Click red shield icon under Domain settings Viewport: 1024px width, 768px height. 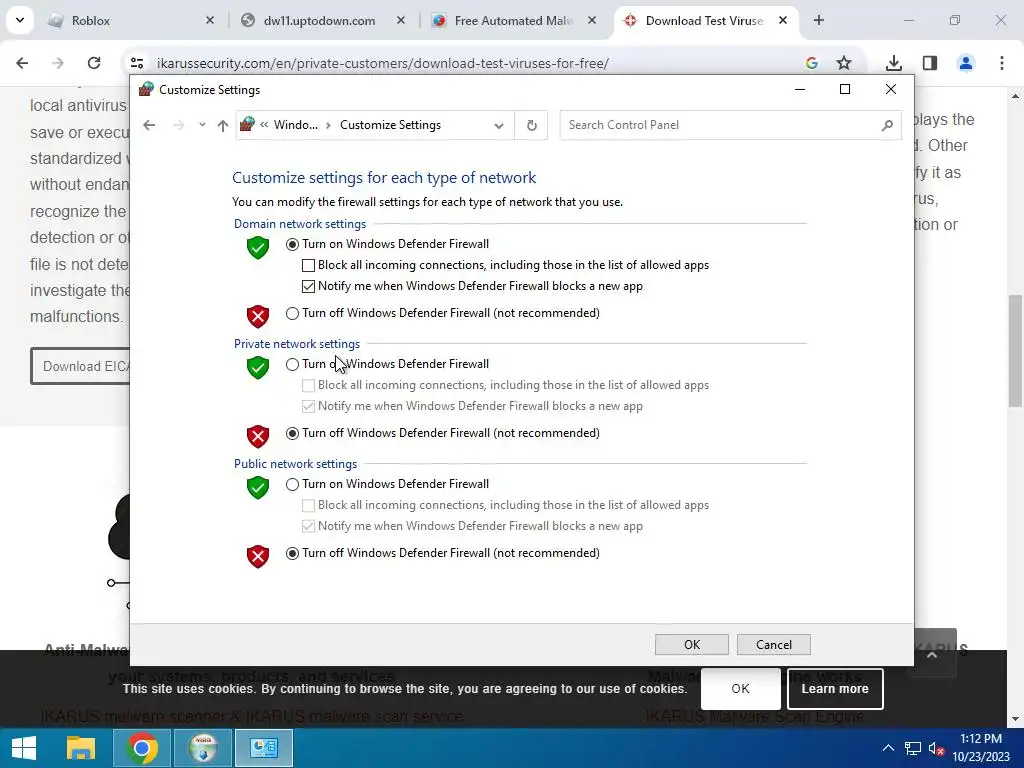pyautogui.click(x=258, y=317)
